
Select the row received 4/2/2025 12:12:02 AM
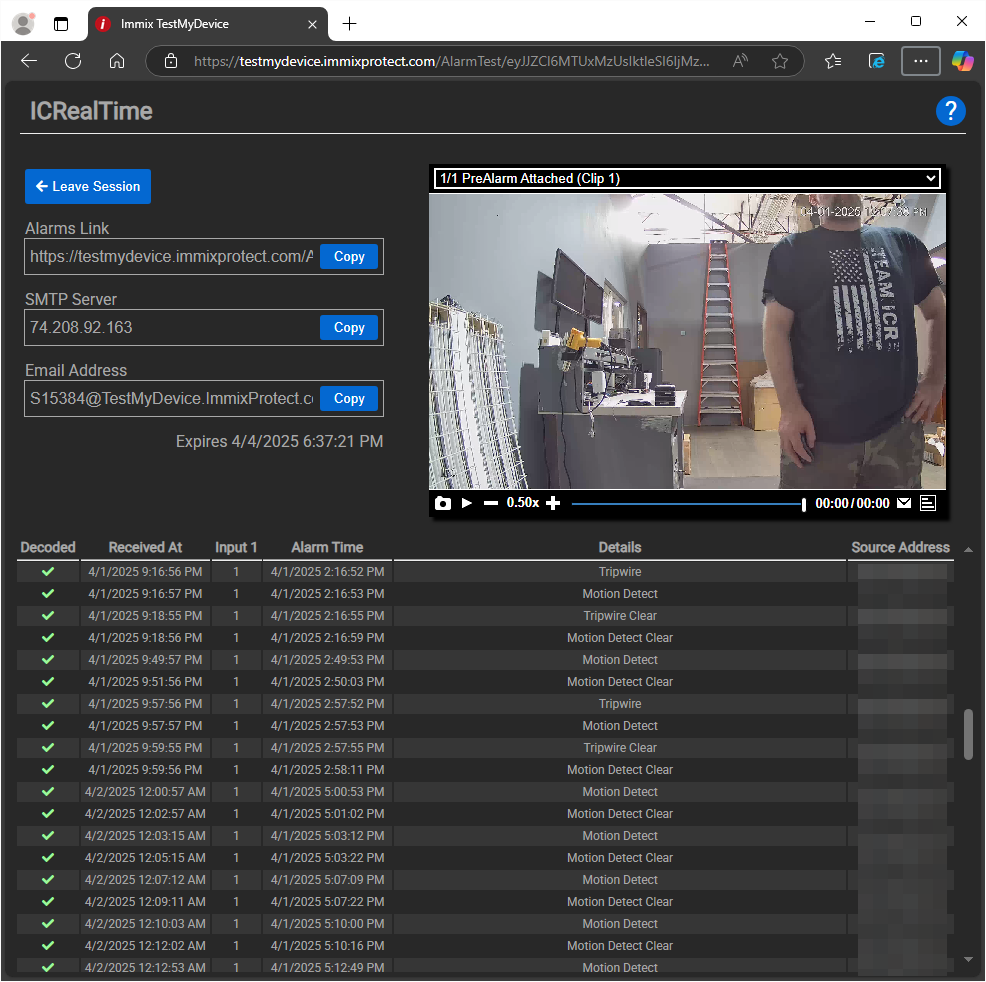coord(485,946)
